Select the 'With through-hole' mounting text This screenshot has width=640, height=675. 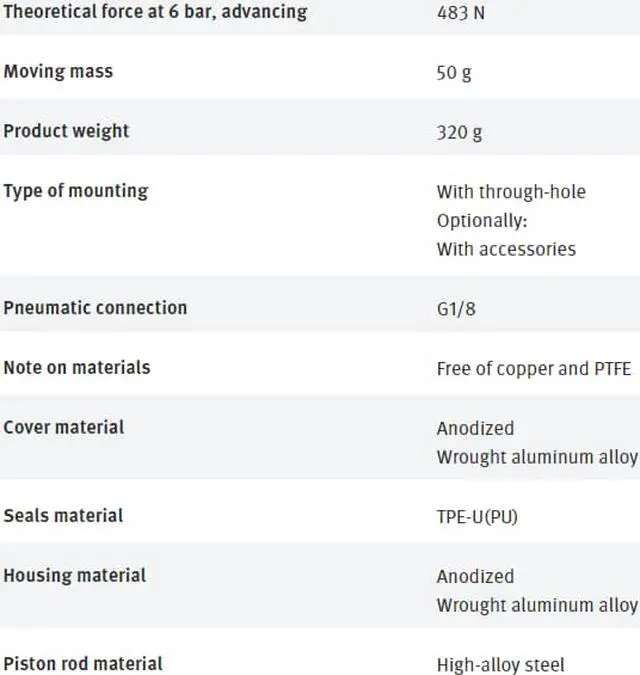(x=511, y=192)
